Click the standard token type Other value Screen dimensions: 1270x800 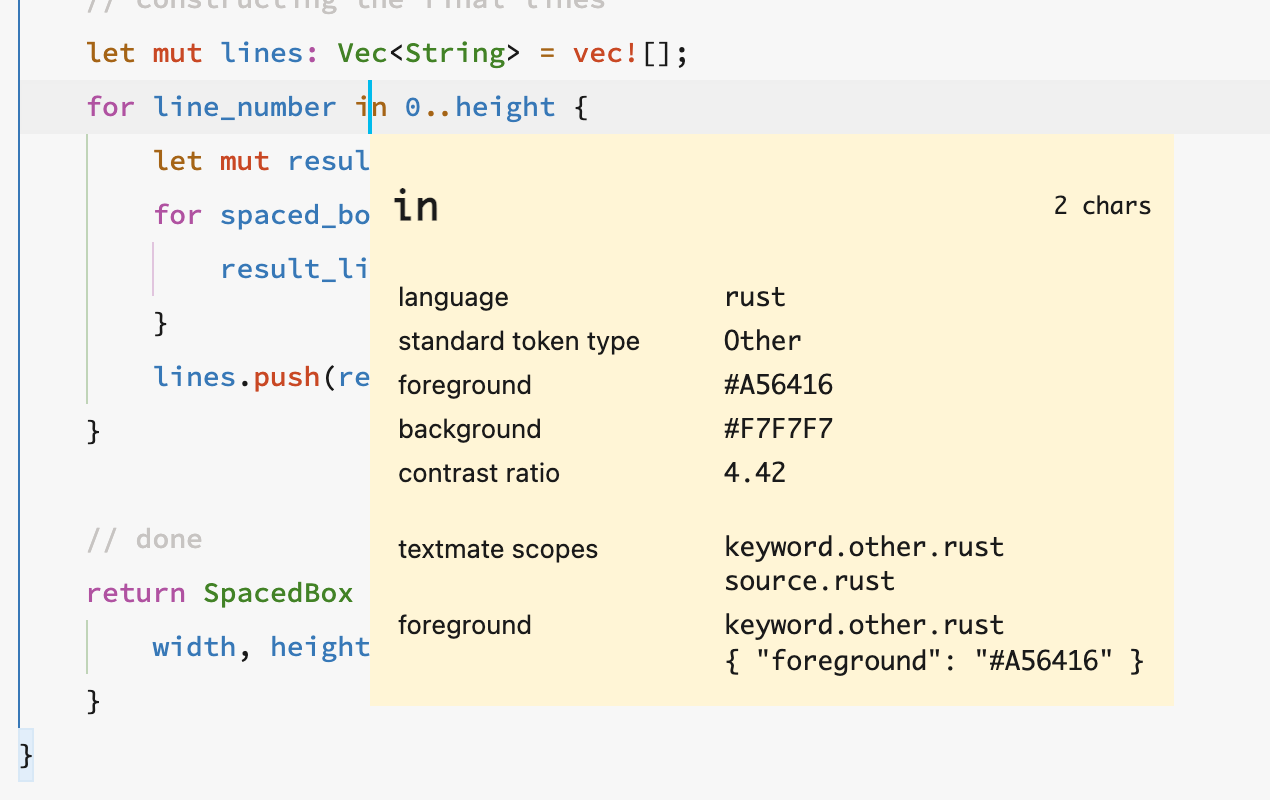[x=762, y=340]
